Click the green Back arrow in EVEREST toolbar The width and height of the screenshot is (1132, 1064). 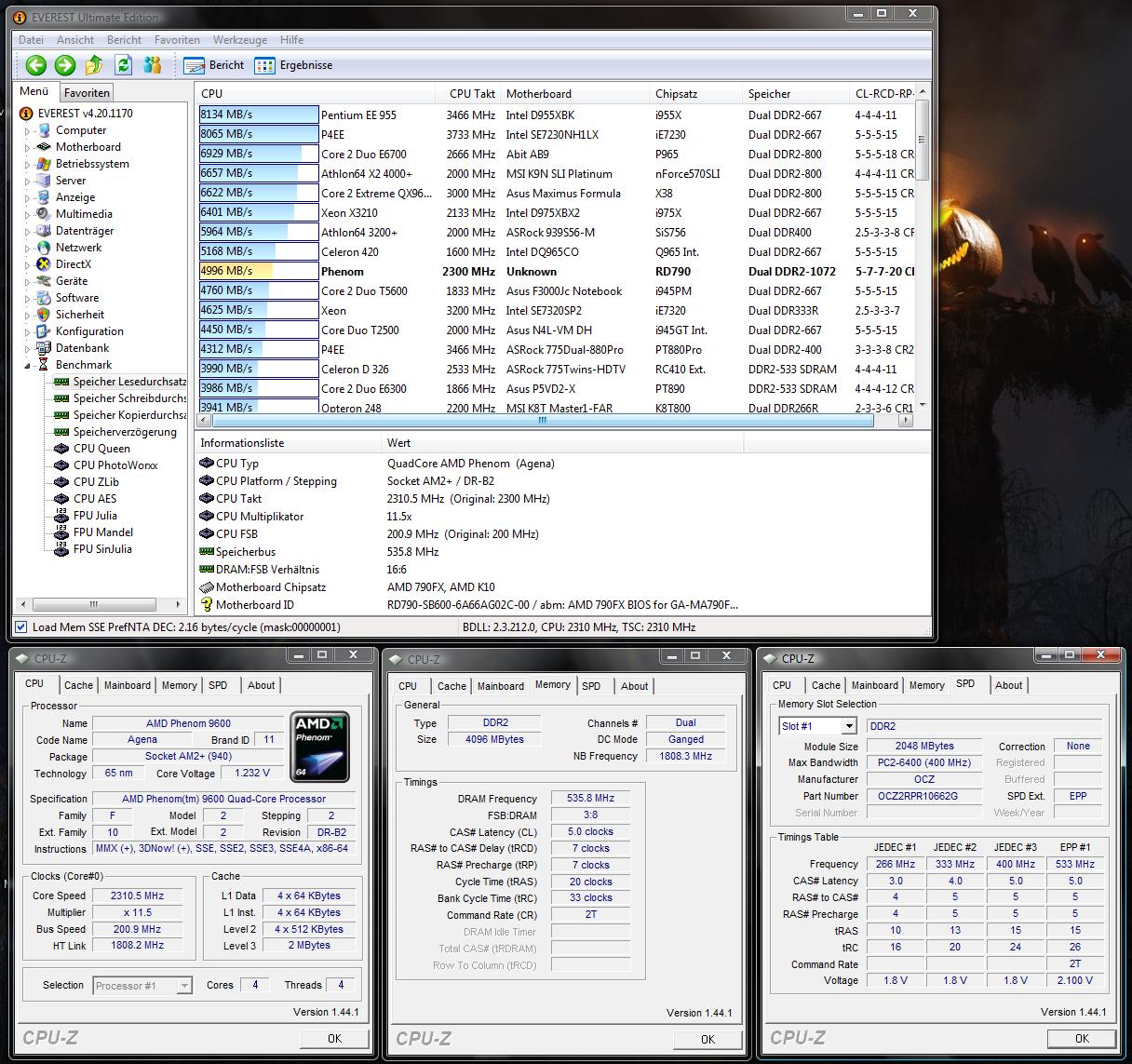click(x=36, y=64)
